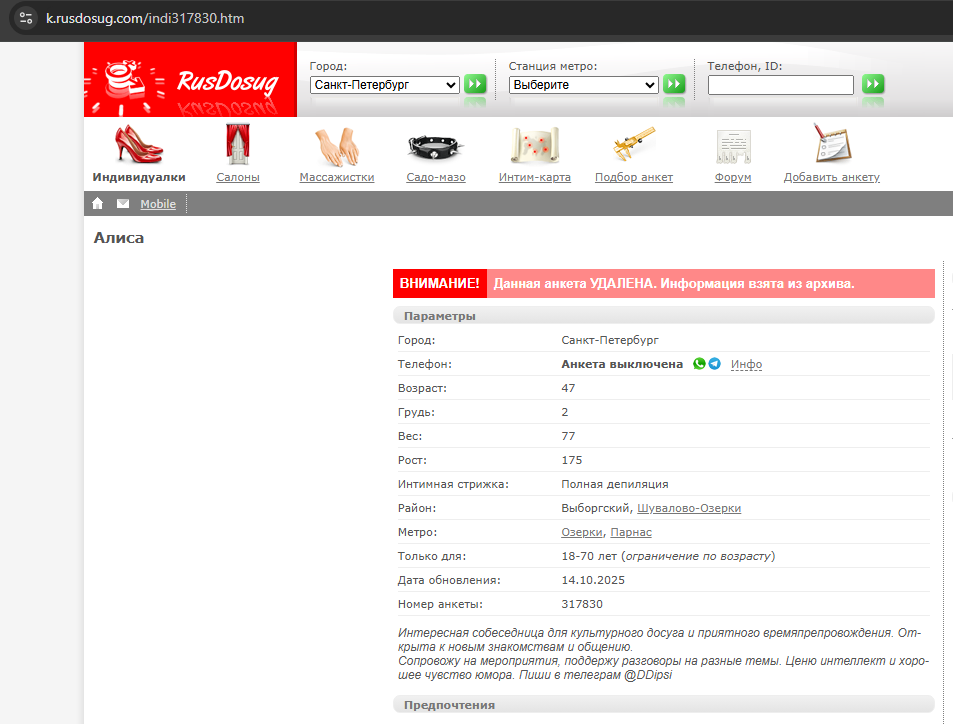
Task: Click the WhatsApp icon in Телефон row
Action: tap(699, 364)
